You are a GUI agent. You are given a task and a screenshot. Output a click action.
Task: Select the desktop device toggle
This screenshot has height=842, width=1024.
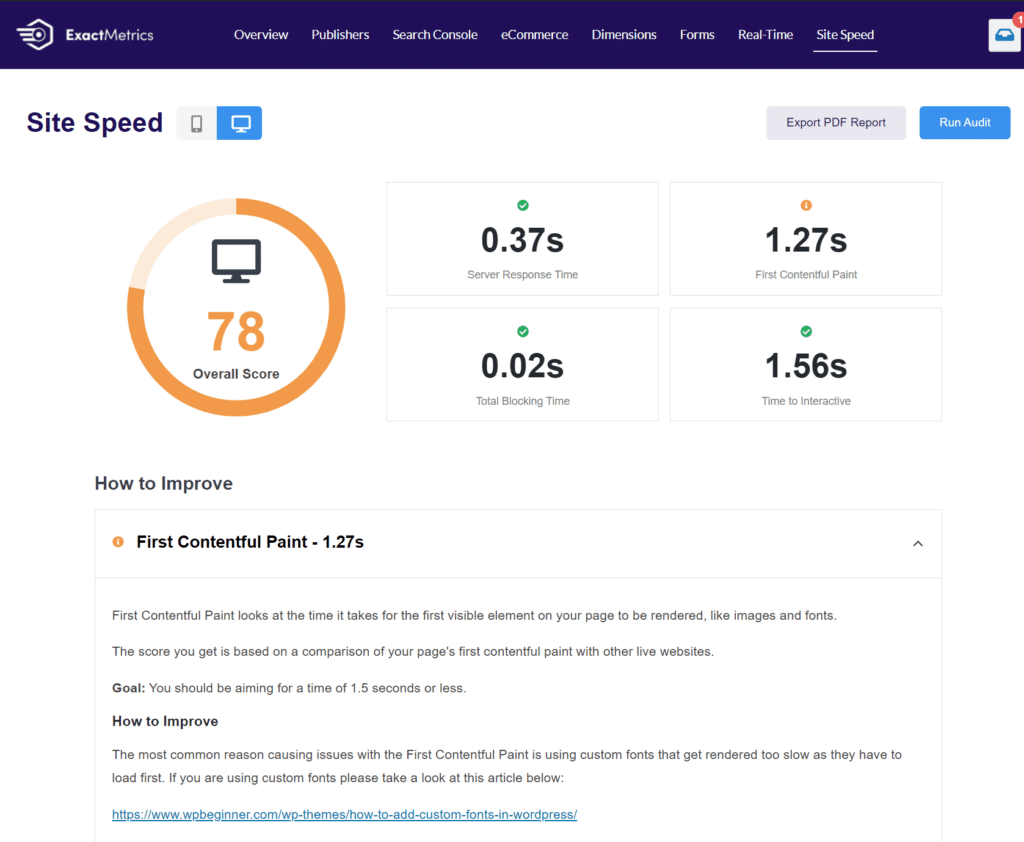pos(239,122)
